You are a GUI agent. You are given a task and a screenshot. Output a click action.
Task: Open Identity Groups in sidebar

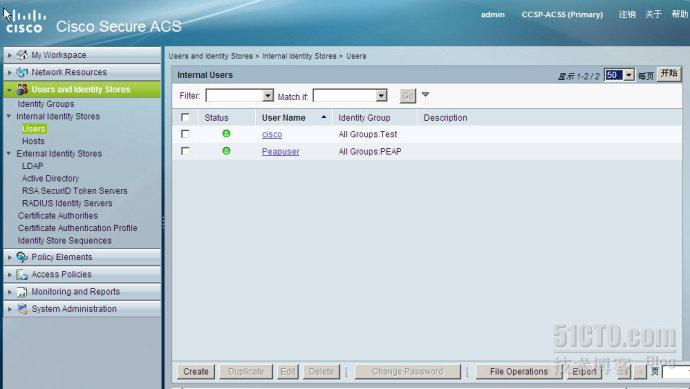pos(46,104)
